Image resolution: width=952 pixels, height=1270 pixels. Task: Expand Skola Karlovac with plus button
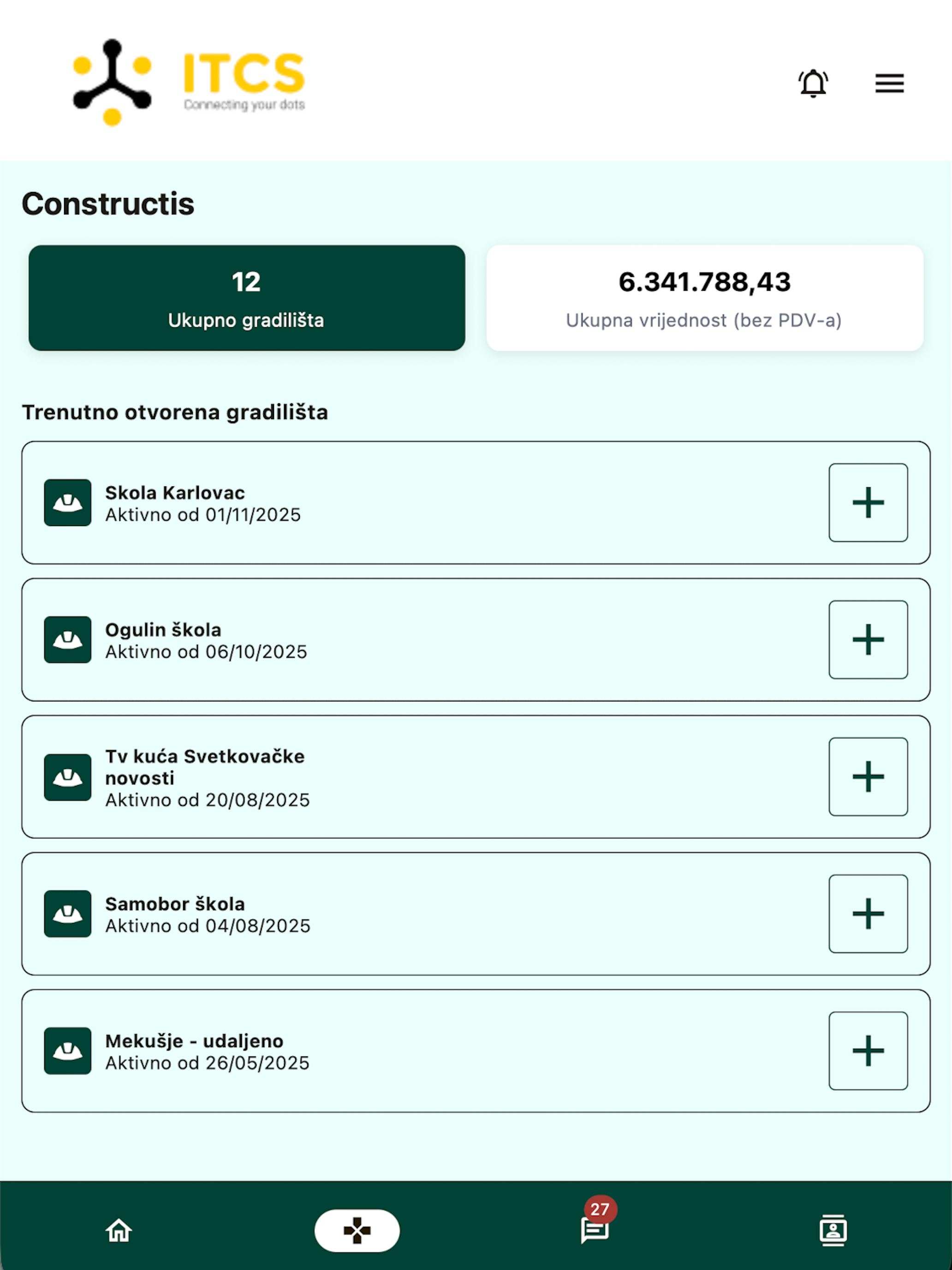click(x=868, y=503)
